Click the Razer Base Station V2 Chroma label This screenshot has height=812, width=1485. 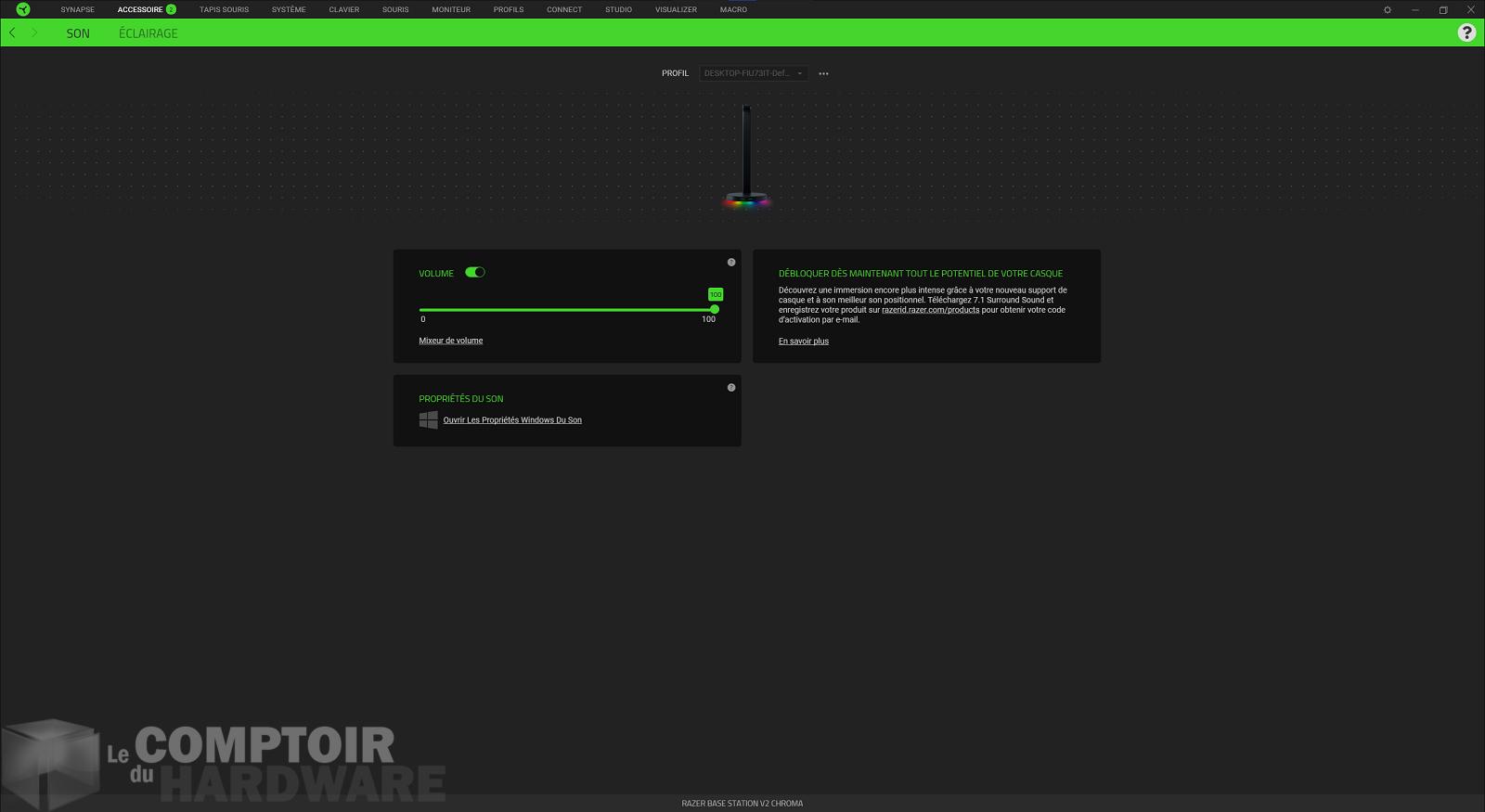pyautogui.click(x=742, y=804)
